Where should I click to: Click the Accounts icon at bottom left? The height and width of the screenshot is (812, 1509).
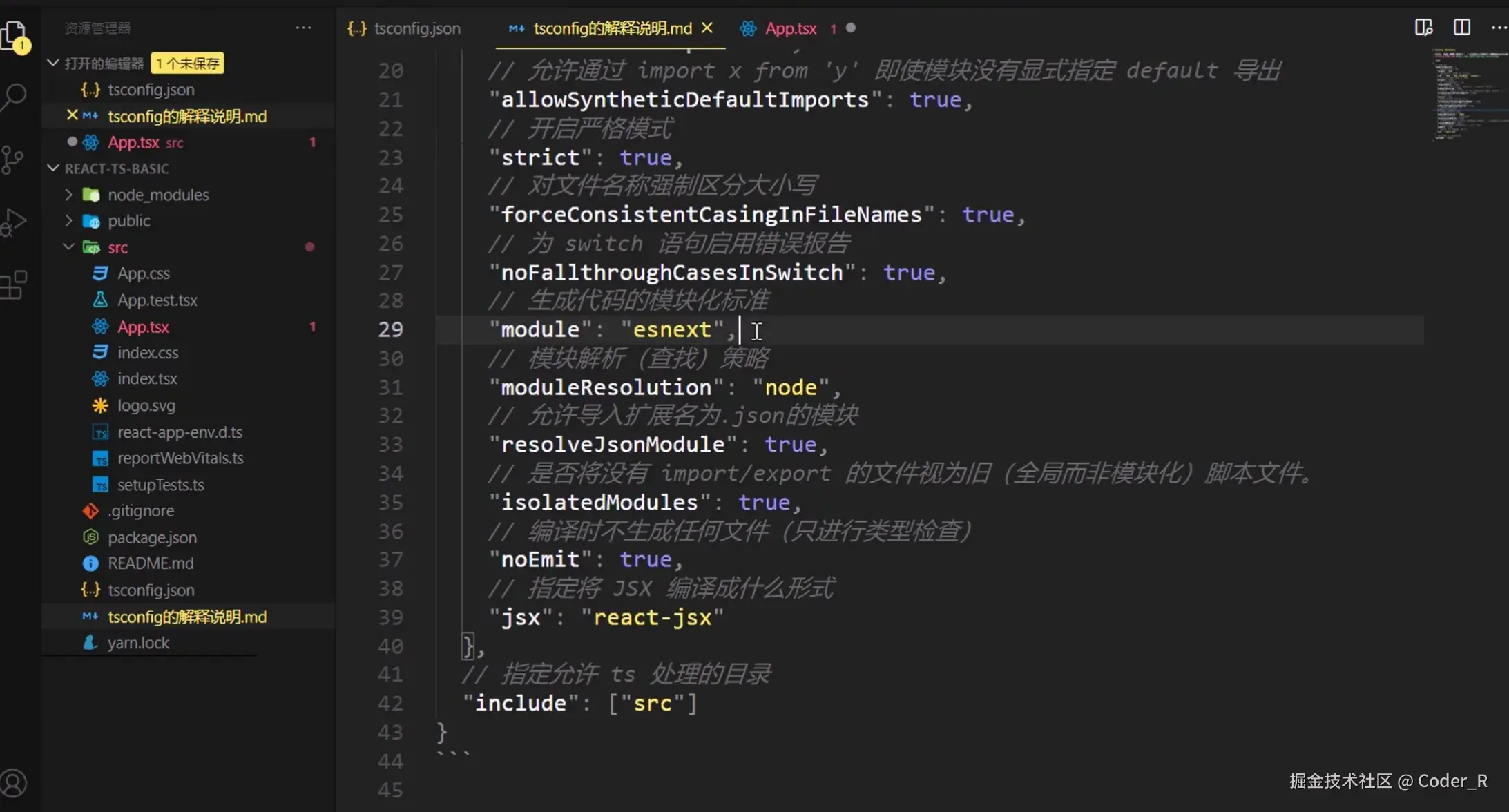[x=14, y=783]
